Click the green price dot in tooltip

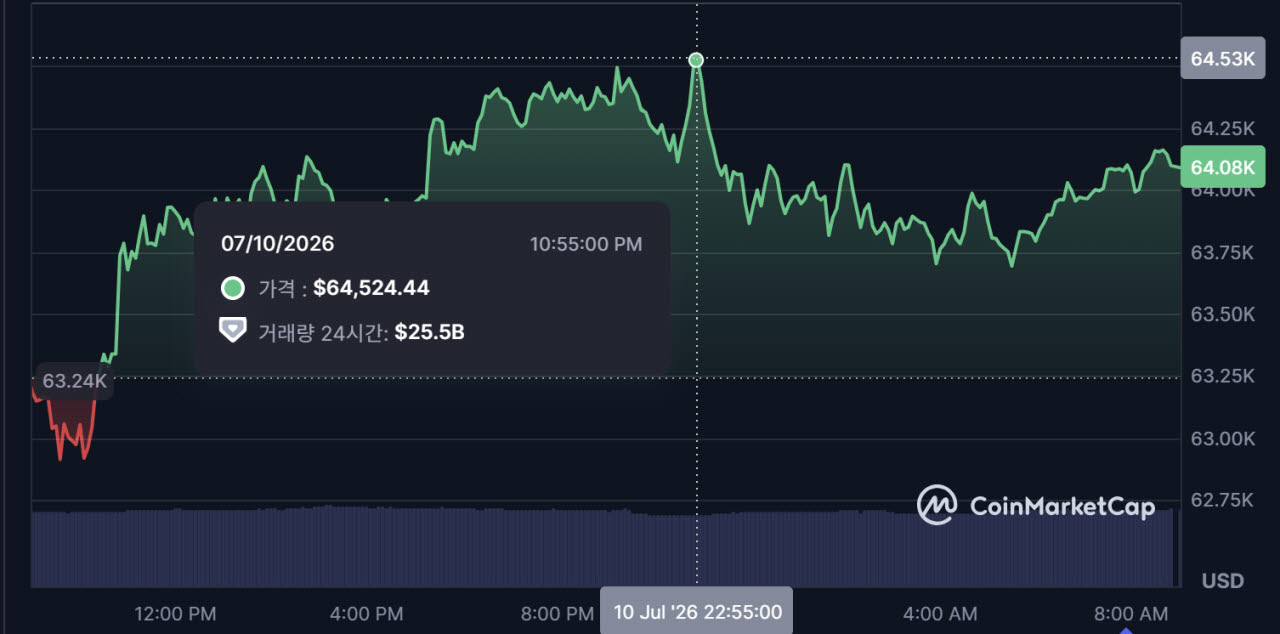[233, 288]
